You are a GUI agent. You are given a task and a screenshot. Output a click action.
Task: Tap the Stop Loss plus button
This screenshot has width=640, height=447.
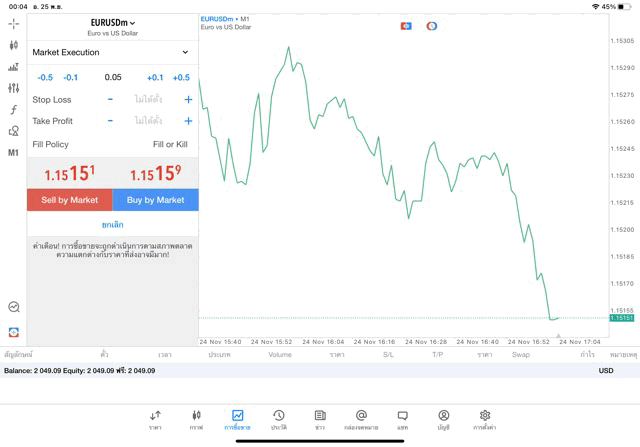tap(188, 100)
